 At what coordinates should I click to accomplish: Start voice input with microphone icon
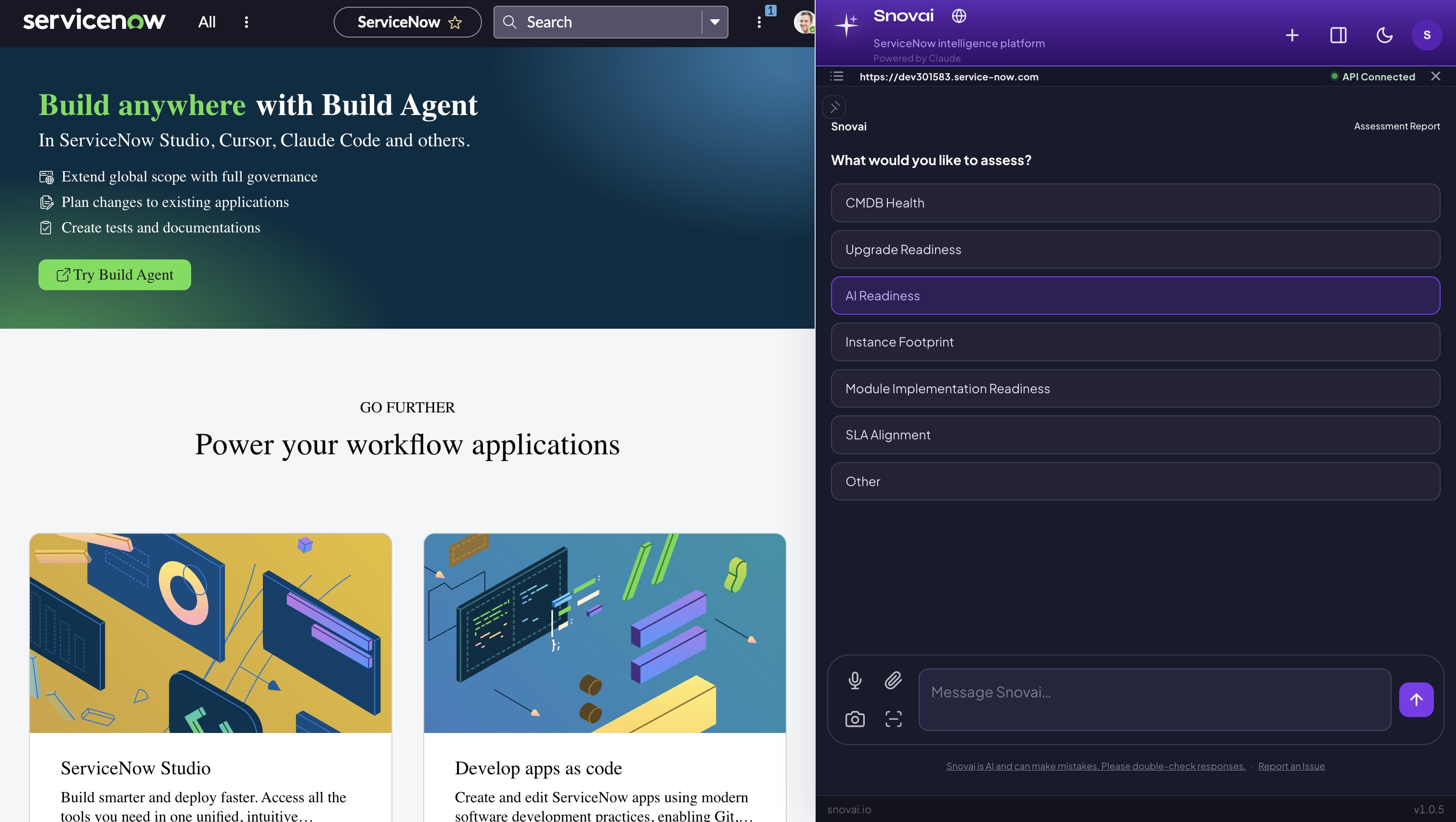[x=855, y=680]
